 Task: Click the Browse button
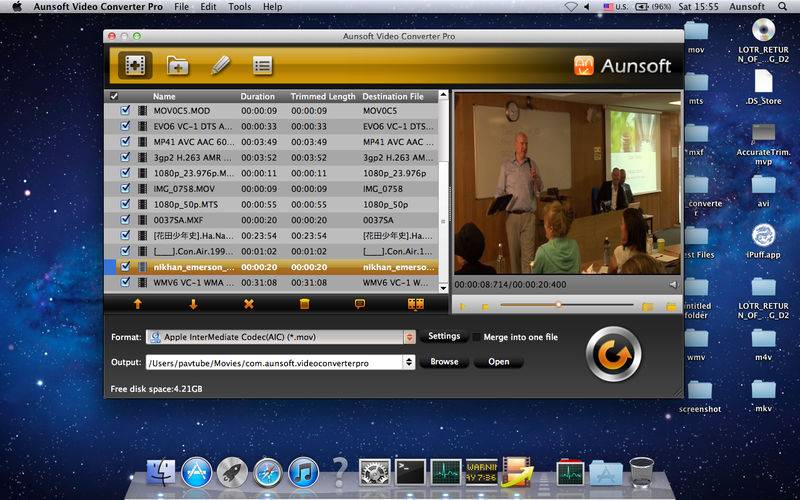(444, 362)
